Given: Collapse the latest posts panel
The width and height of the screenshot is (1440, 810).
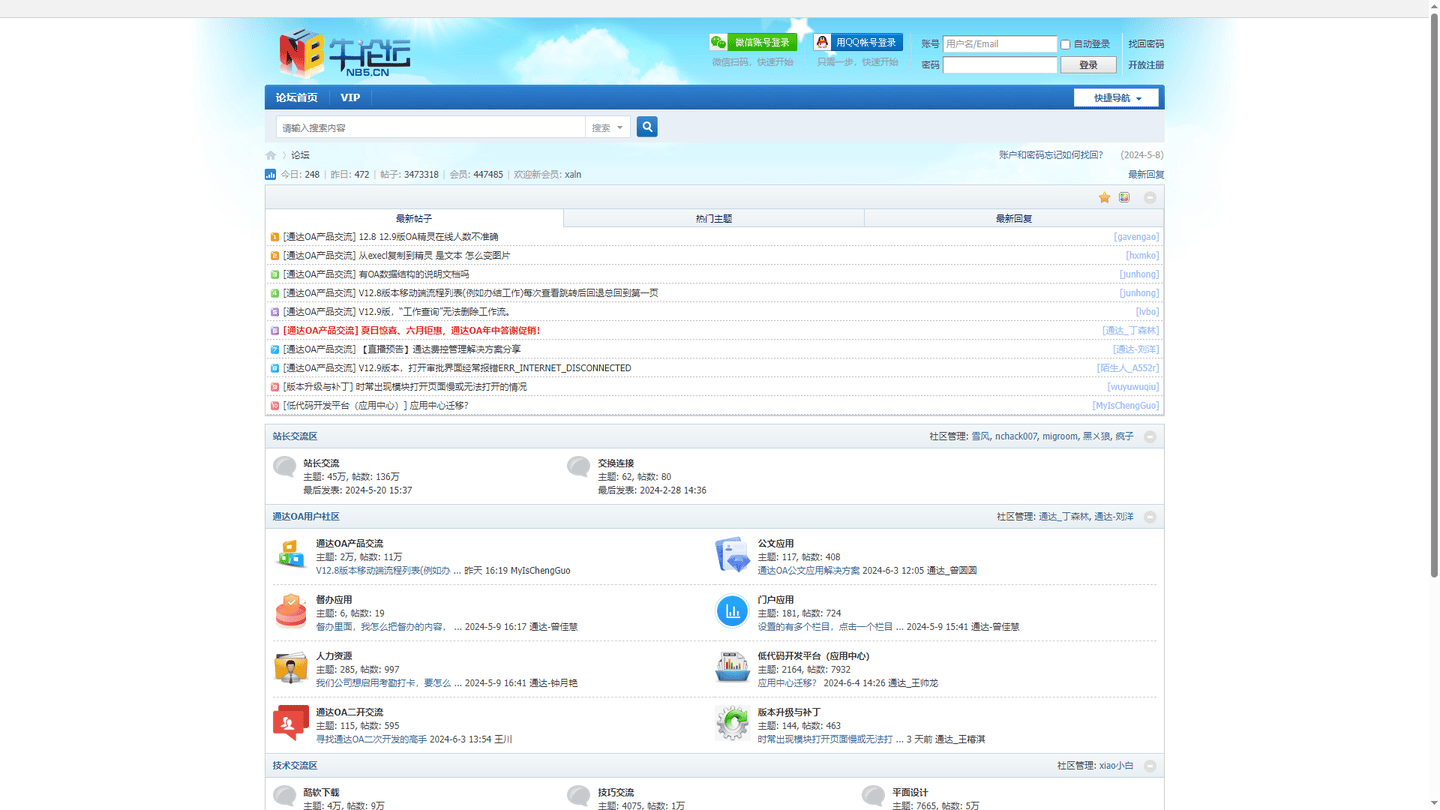Looking at the screenshot, I should 1150,198.
